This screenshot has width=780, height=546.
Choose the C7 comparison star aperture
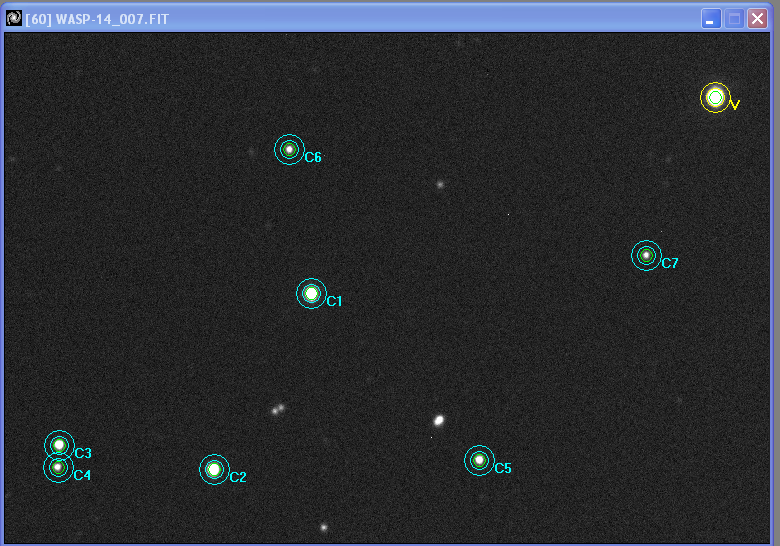[x=646, y=256]
